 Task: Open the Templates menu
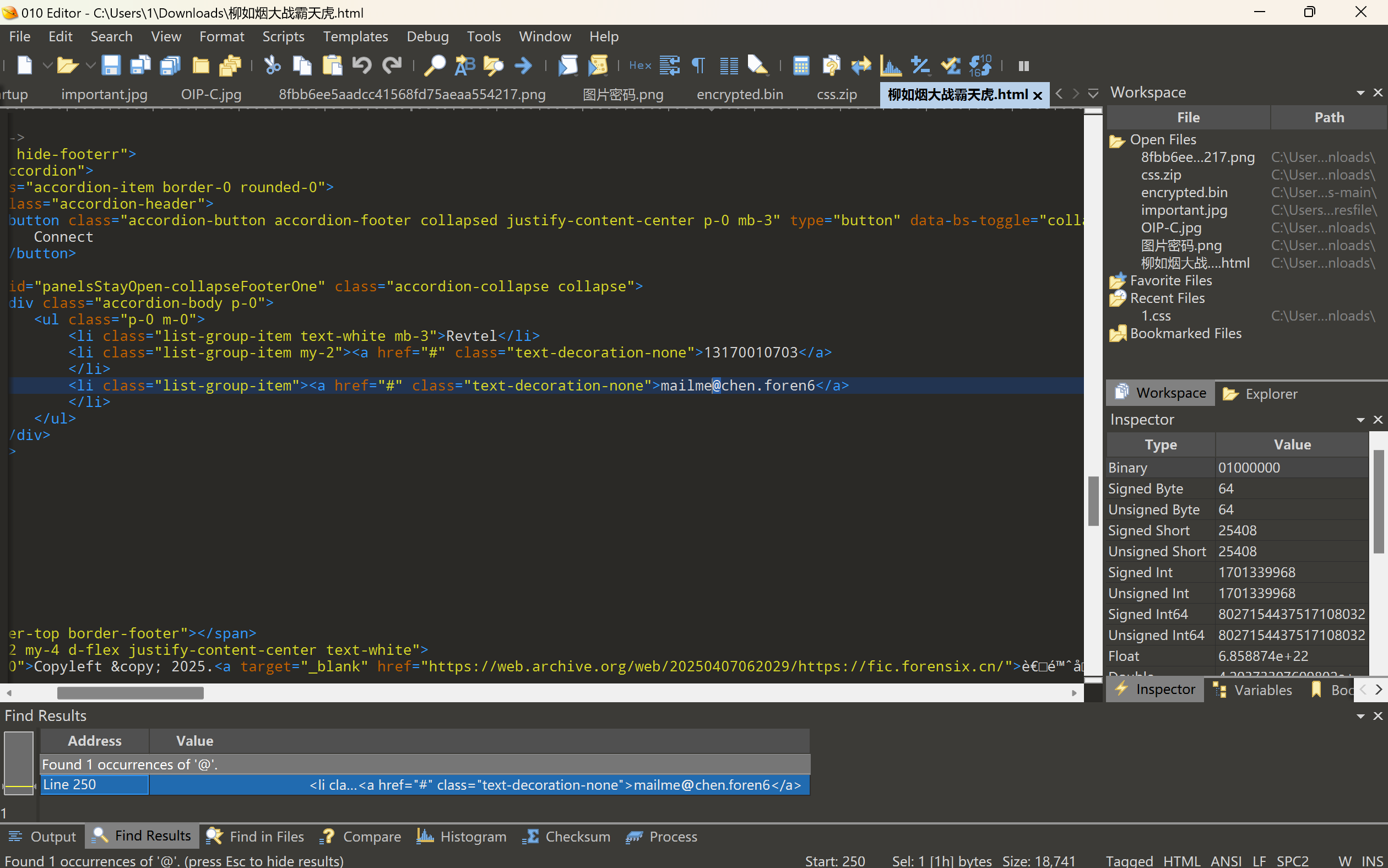[x=355, y=37]
